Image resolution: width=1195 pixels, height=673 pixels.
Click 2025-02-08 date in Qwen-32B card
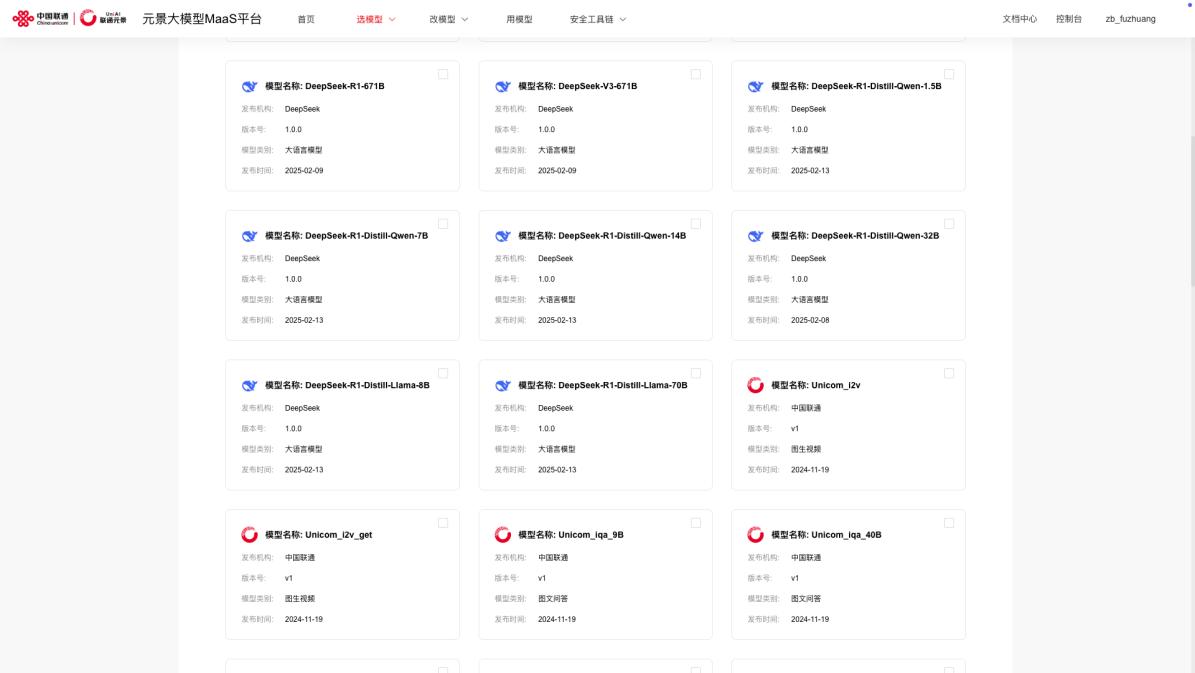(810, 320)
